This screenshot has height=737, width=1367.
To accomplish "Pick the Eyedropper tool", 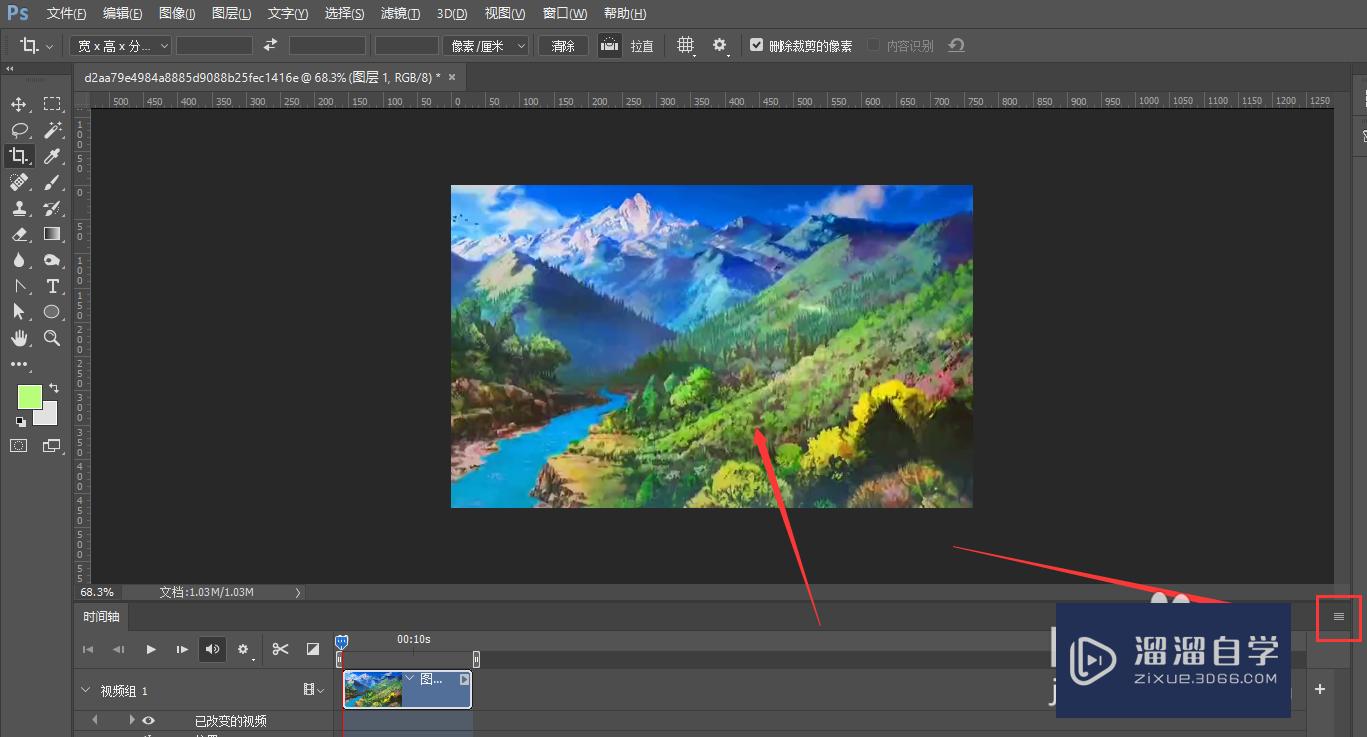I will point(52,156).
